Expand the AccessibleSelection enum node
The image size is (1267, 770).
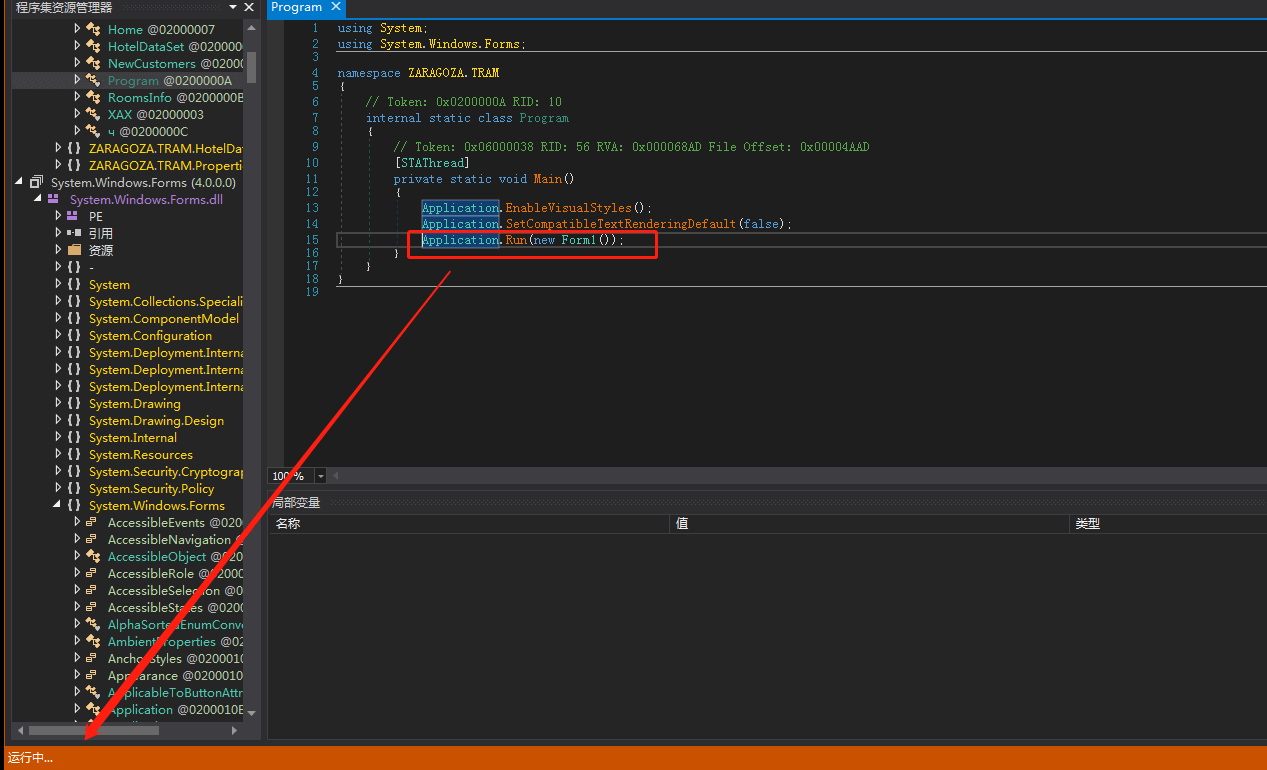[78, 590]
